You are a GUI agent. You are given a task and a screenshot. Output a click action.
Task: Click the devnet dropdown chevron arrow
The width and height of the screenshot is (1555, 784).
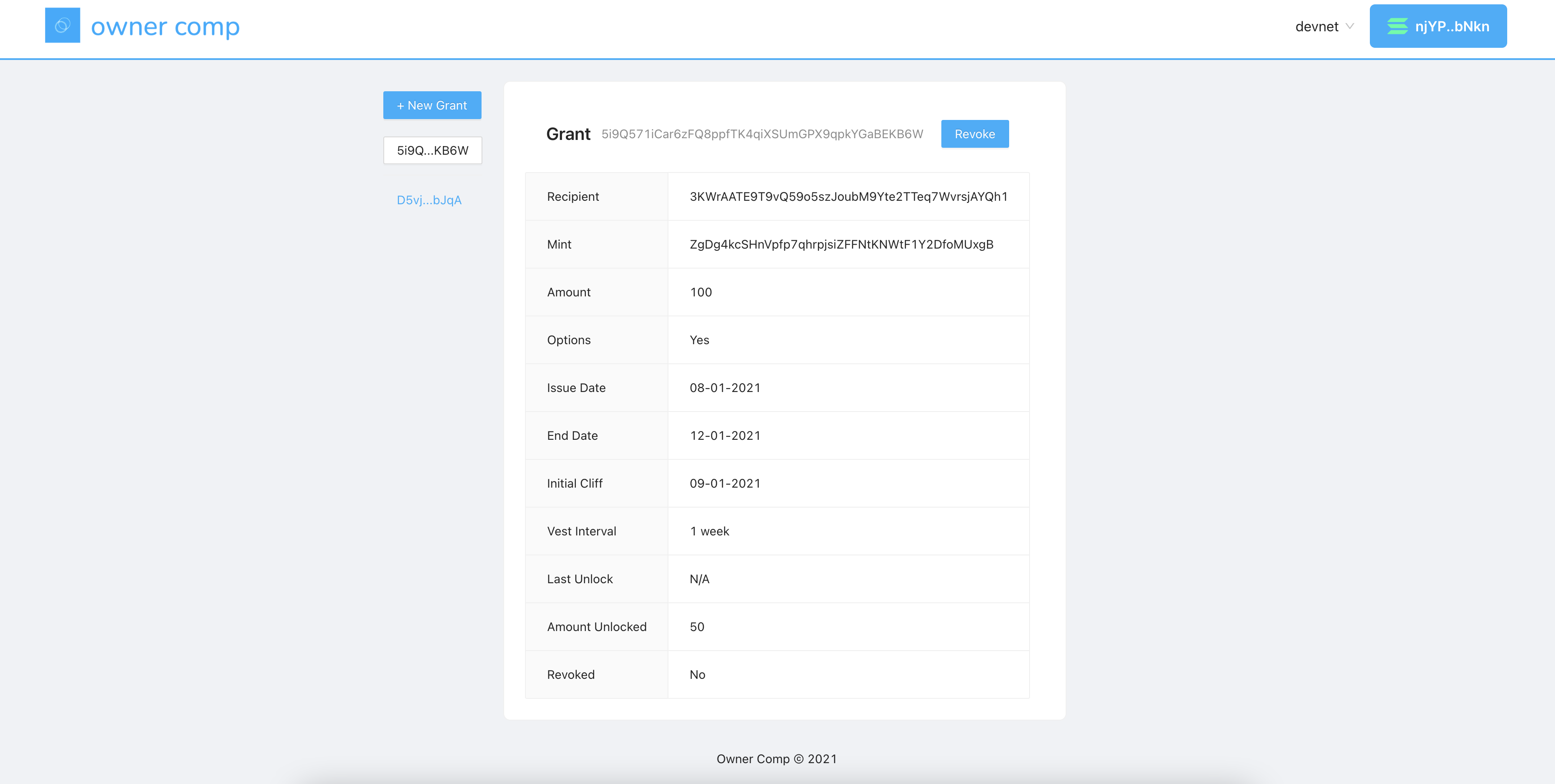1350,27
